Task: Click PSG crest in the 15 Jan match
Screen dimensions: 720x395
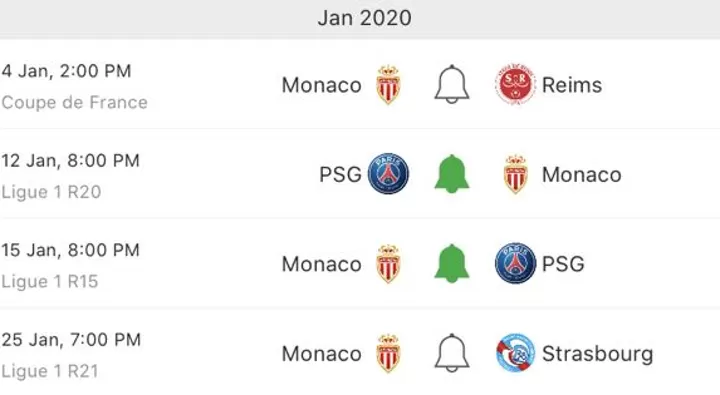Action: (x=515, y=263)
